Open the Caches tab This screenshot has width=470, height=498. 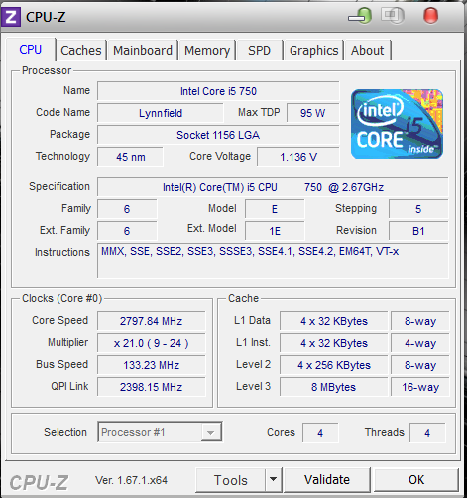tap(81, 51)
